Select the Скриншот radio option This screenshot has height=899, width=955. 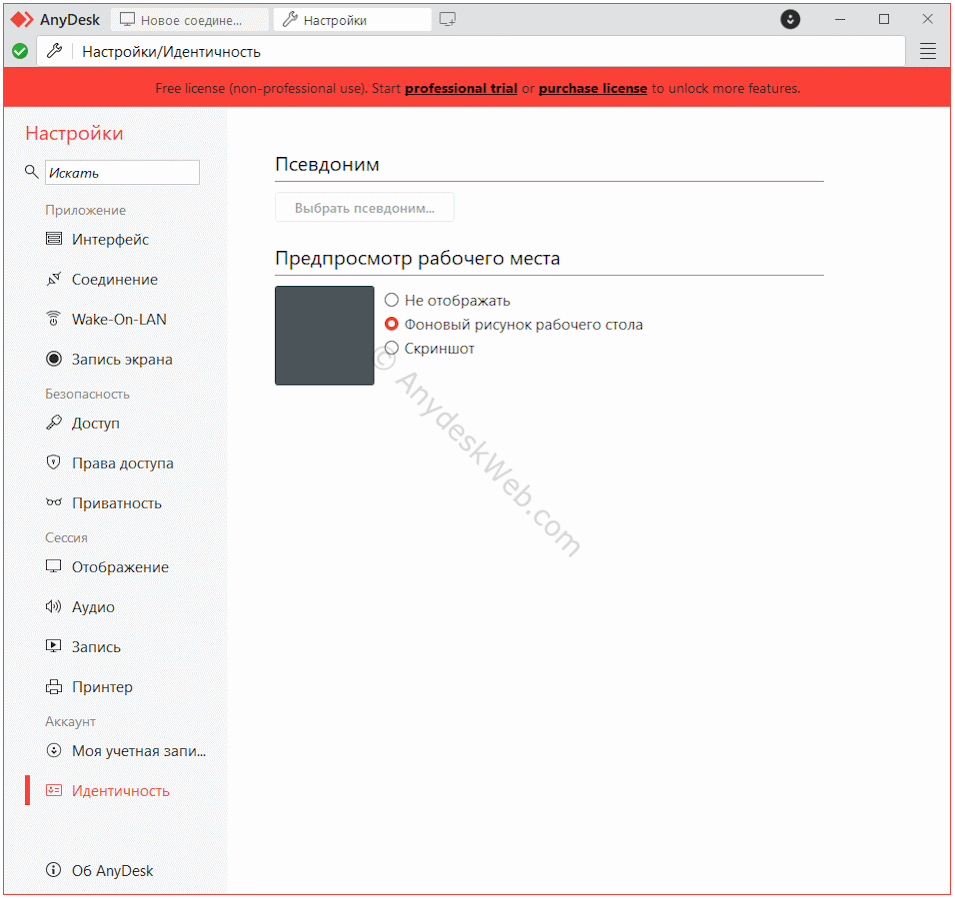tap(392, 348)
